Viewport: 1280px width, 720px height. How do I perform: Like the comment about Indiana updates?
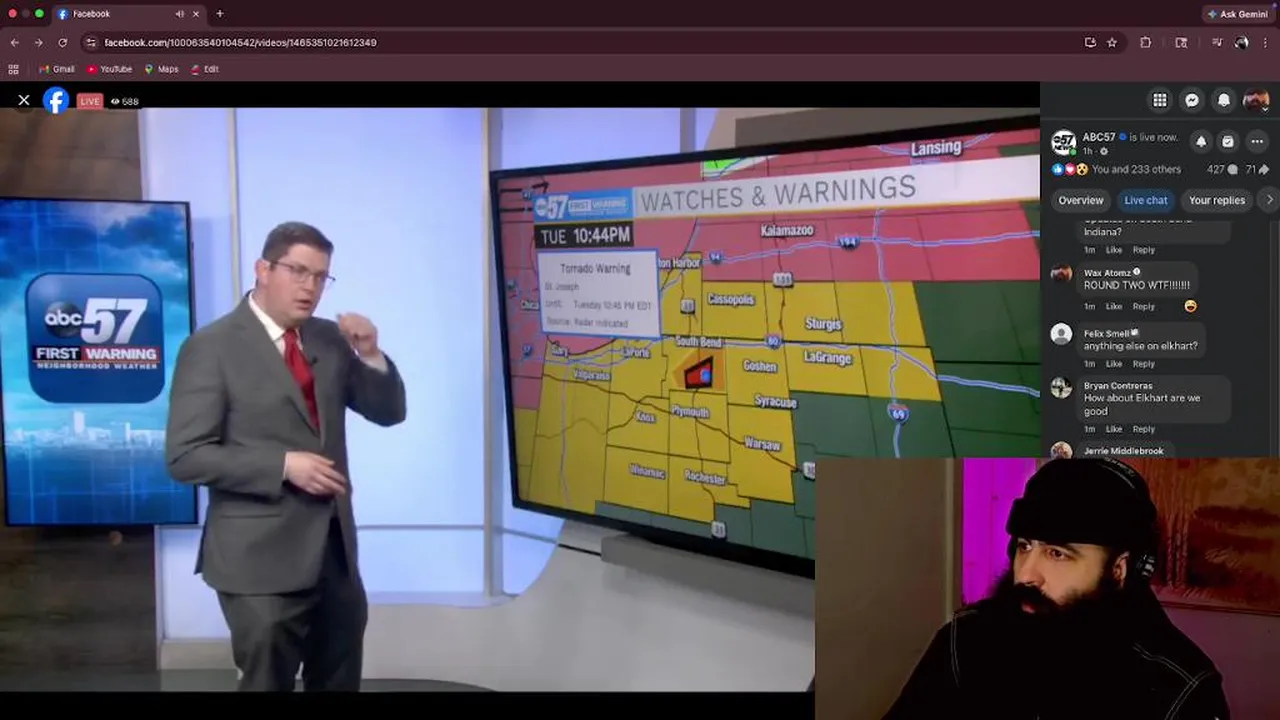(1114, 250)
